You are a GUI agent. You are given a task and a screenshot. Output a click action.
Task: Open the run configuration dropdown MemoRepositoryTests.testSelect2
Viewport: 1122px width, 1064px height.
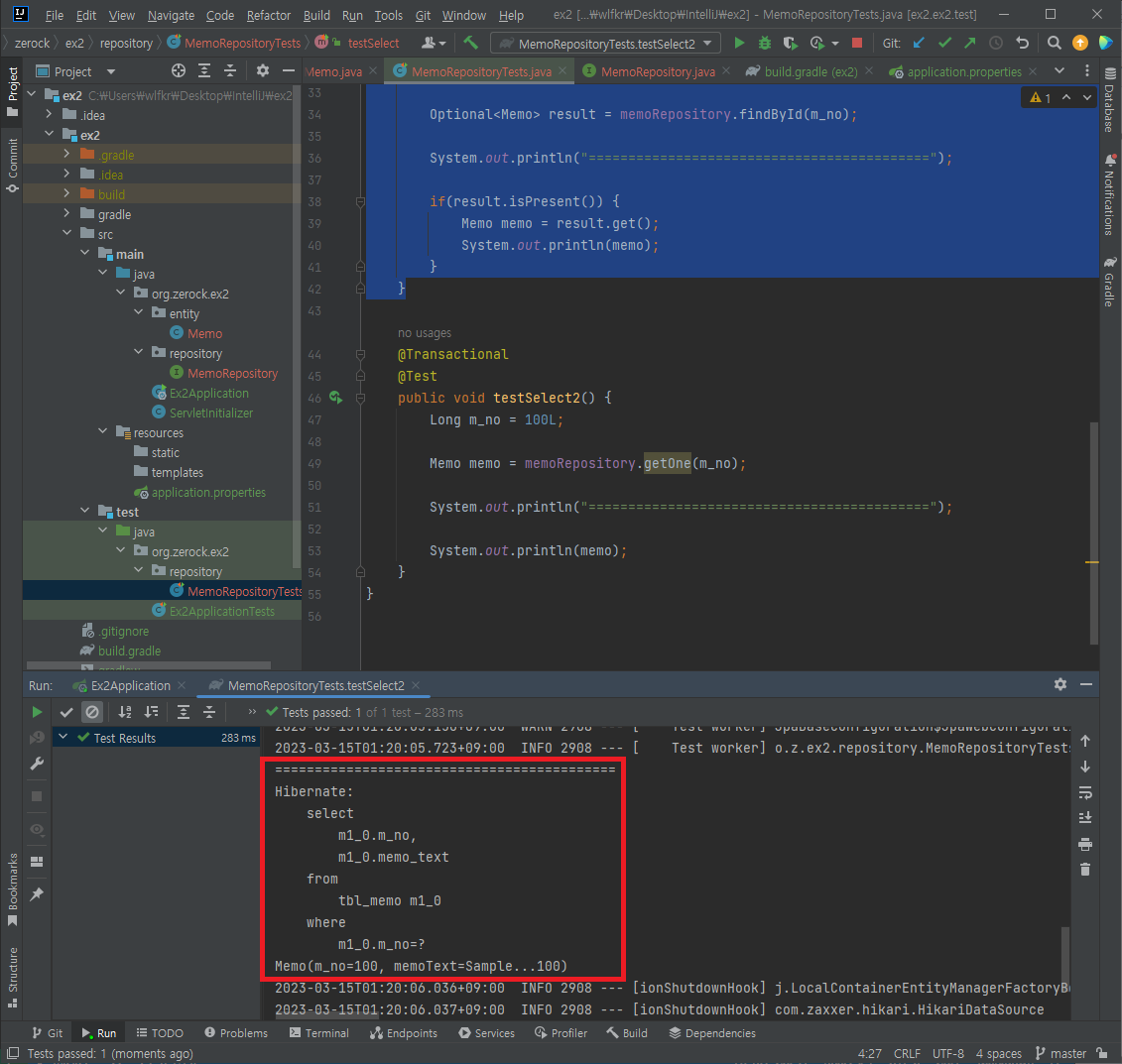pos(606,44)
